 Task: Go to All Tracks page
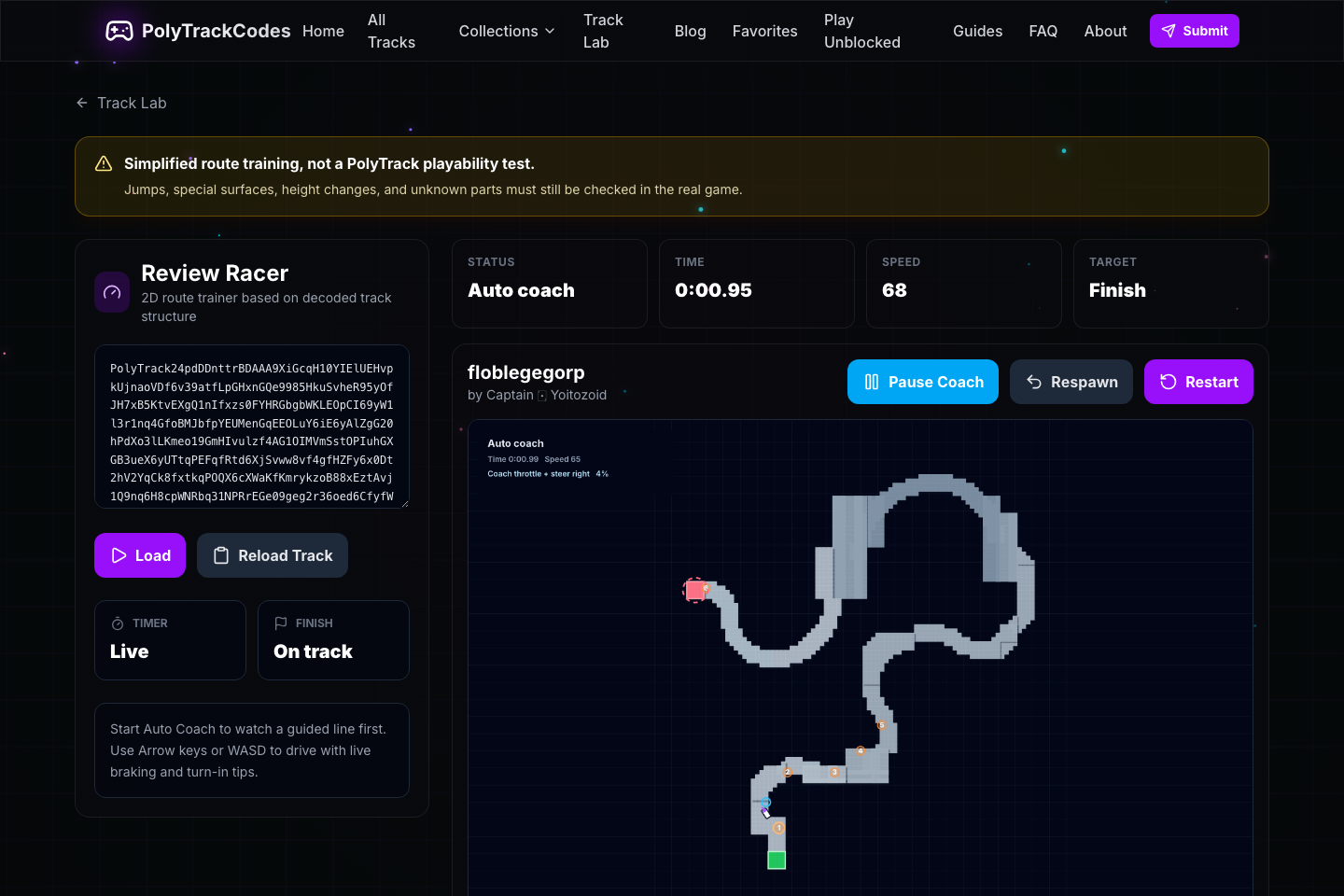[x=391, y=31]
